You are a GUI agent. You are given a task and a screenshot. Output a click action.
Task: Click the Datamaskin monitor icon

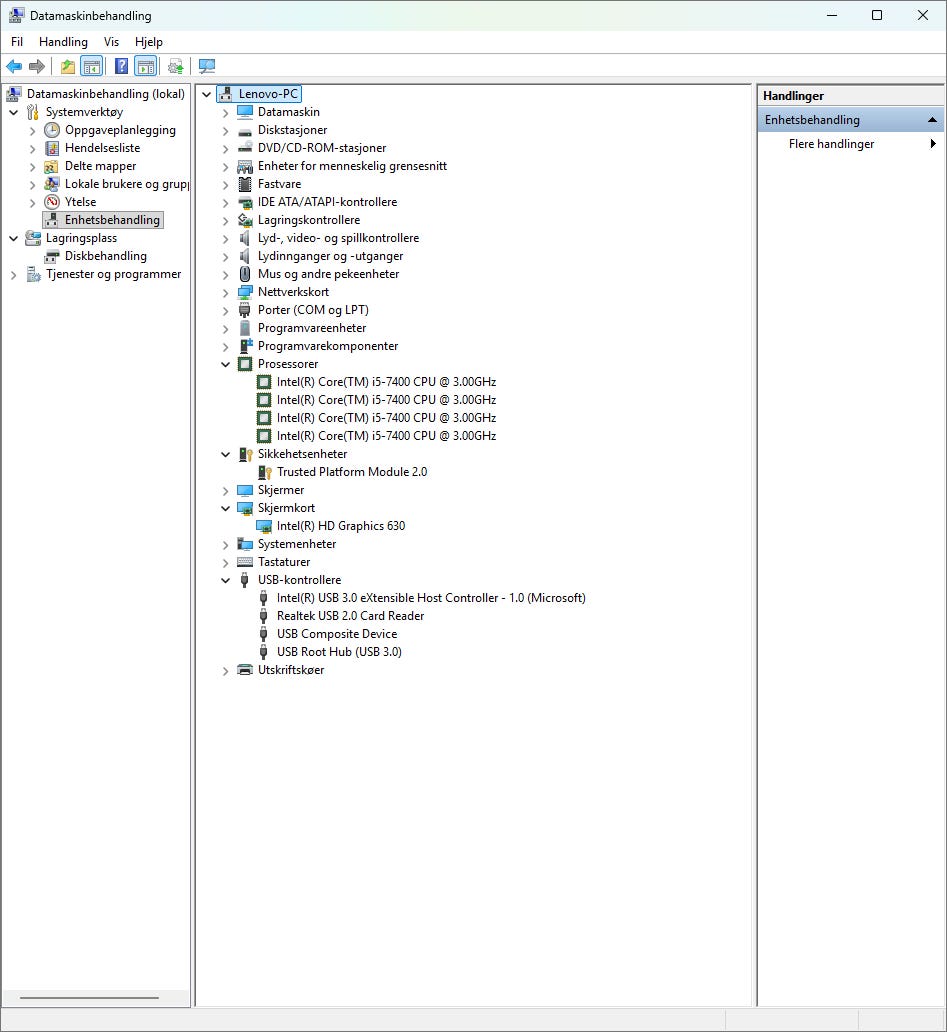(245, 112)
